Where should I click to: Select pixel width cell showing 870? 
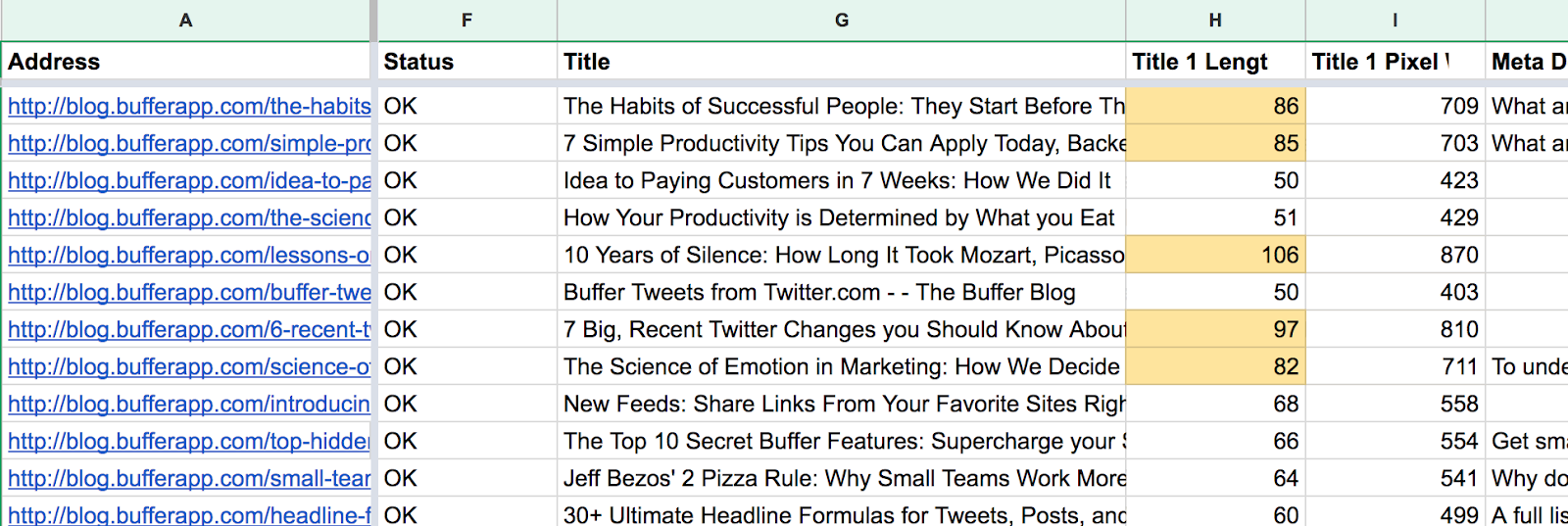1395,255
